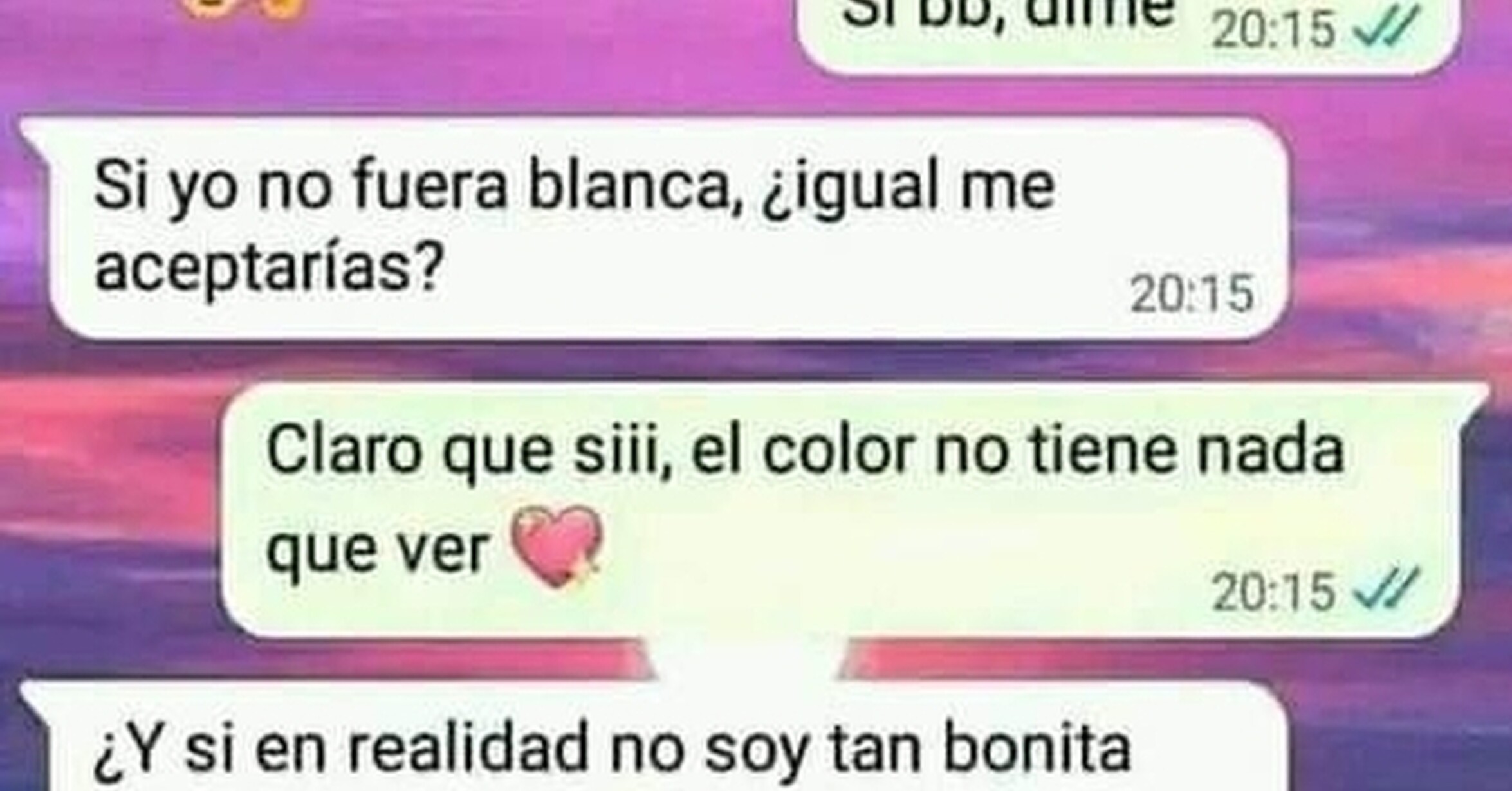This screenshot has width=1512, height=791.
Task: Click the double check marks on 'Claro que siii' message
Action: pos(1388,590)
